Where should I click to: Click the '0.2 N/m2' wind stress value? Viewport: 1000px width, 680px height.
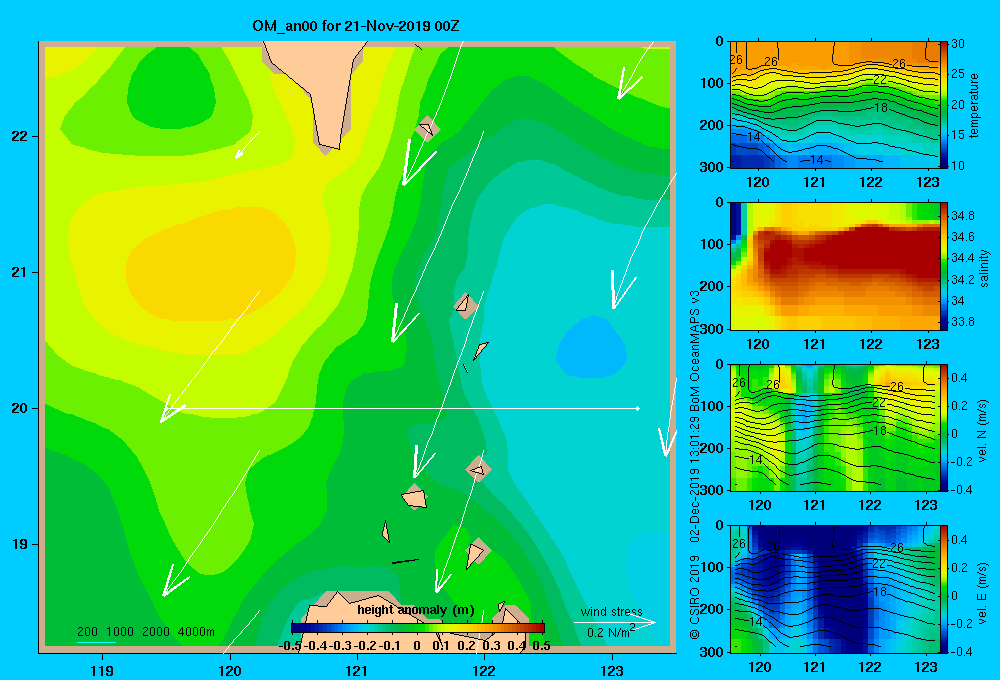tap(610, 632)
